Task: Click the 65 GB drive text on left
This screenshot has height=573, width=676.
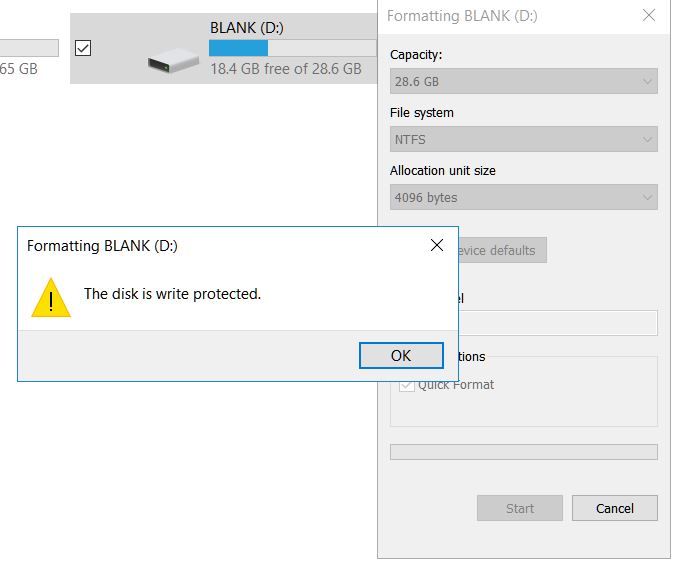Action: (x=19, y=69)
